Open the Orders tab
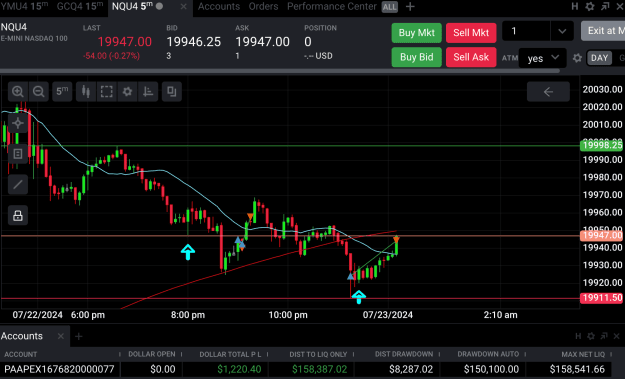 tap(263, 6)
